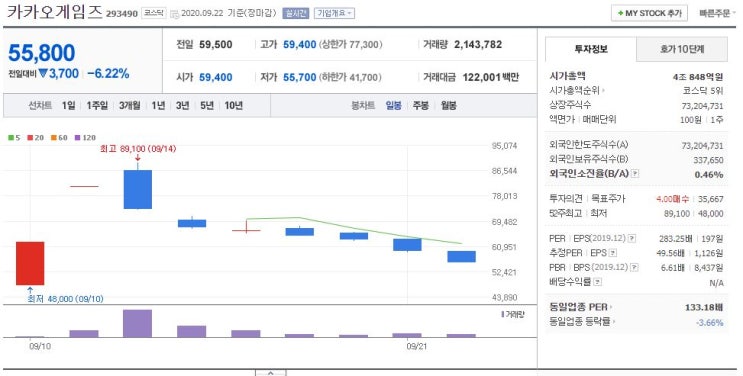Click the 전일 value 59,500
This screenshot has height=376, width=743.
[x=216, y=45]
